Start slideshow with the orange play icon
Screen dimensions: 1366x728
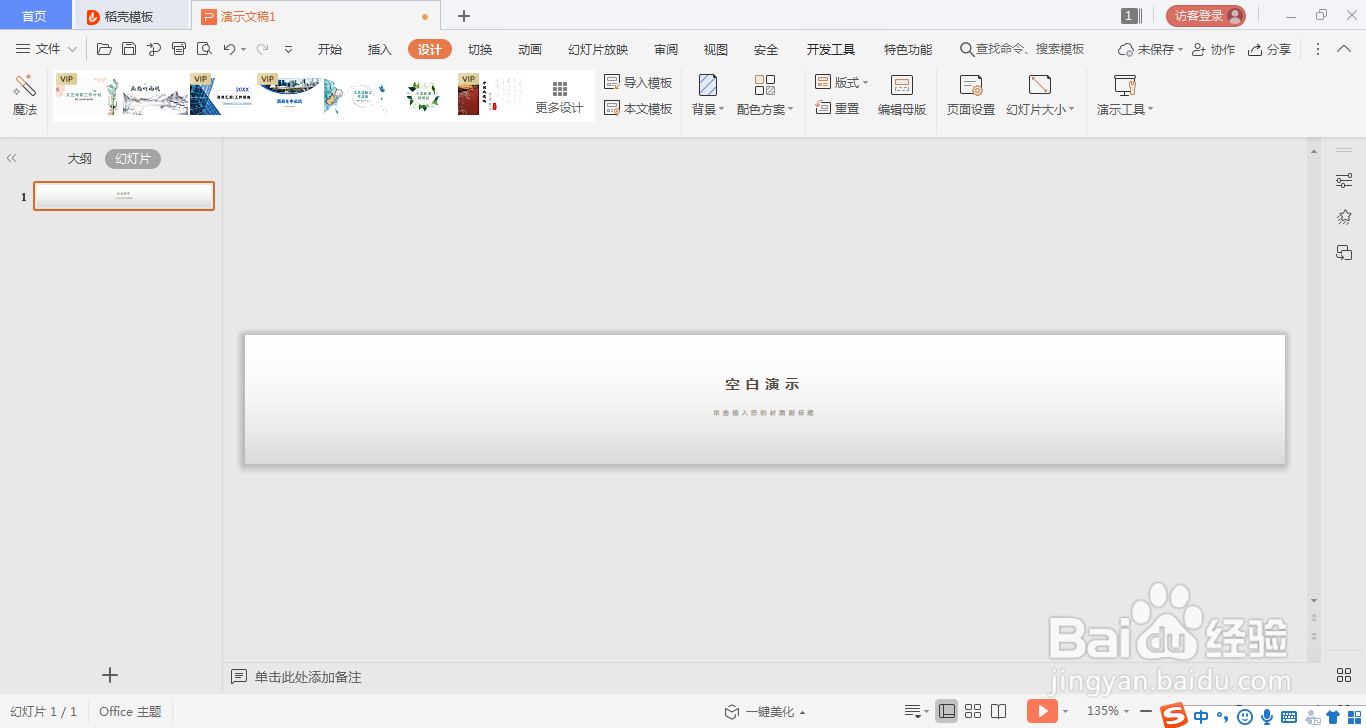[x=1043, y=711]
